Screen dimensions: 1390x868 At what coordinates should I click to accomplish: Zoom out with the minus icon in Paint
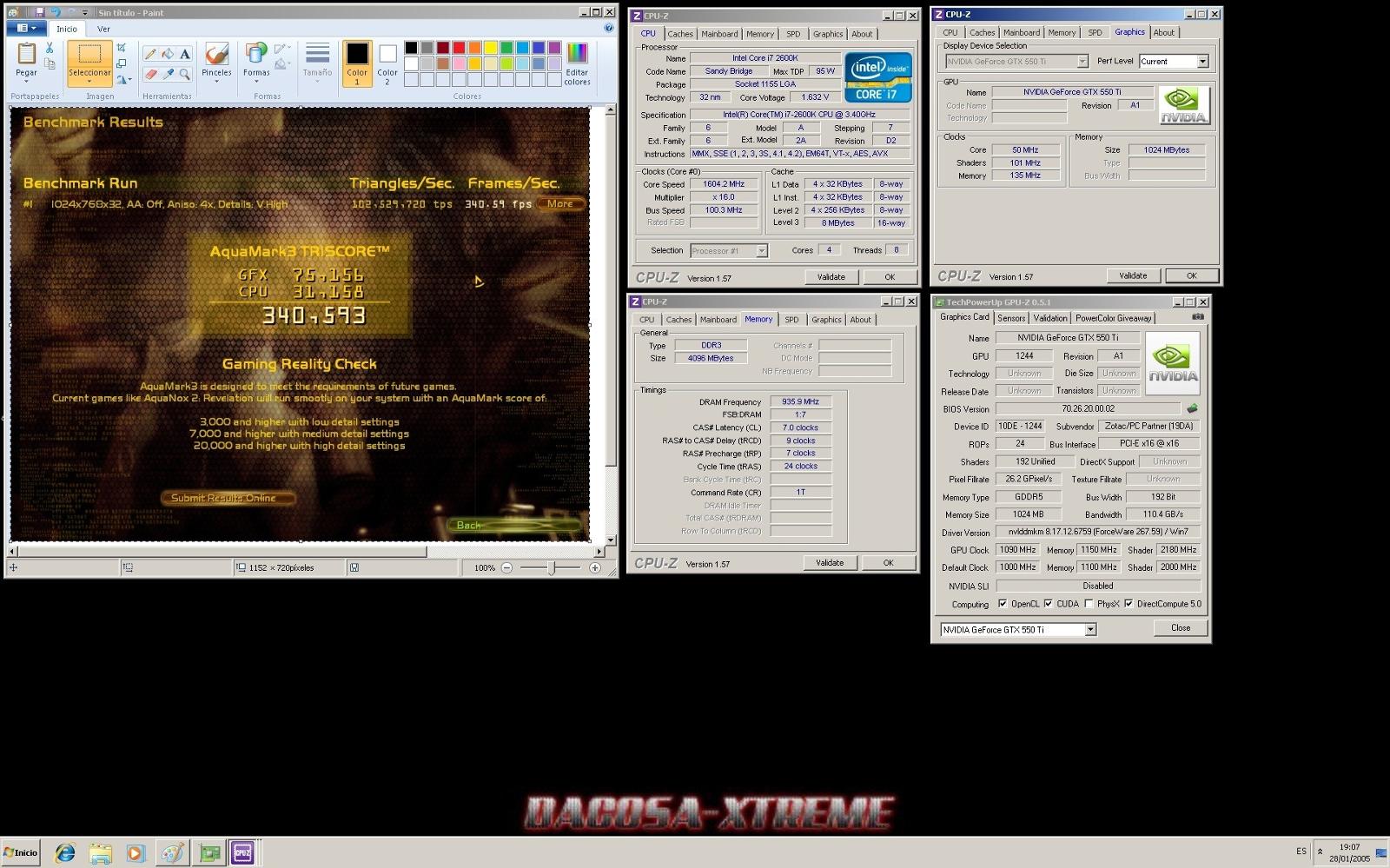point(506,567)
